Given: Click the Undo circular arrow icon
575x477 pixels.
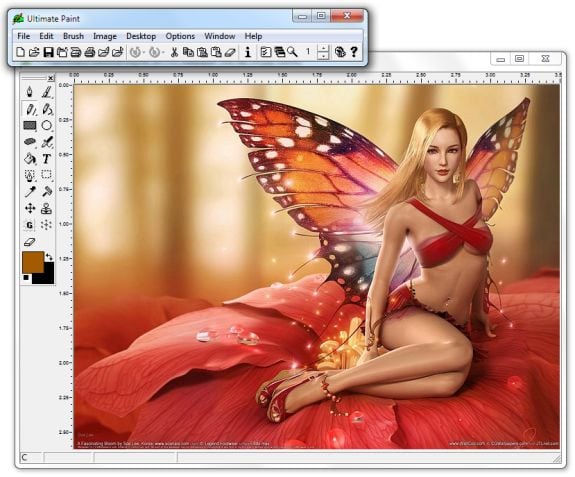Looking at the screenshot, I should coord(135,52).
